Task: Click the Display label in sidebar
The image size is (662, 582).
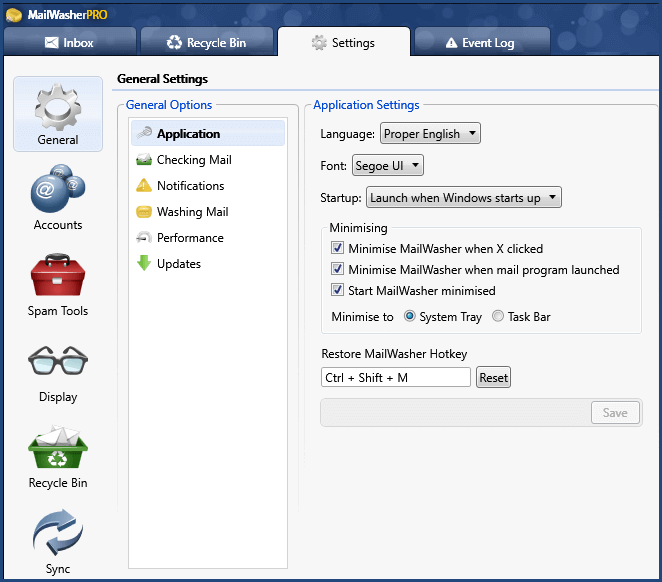Action: tap(58, 397)
